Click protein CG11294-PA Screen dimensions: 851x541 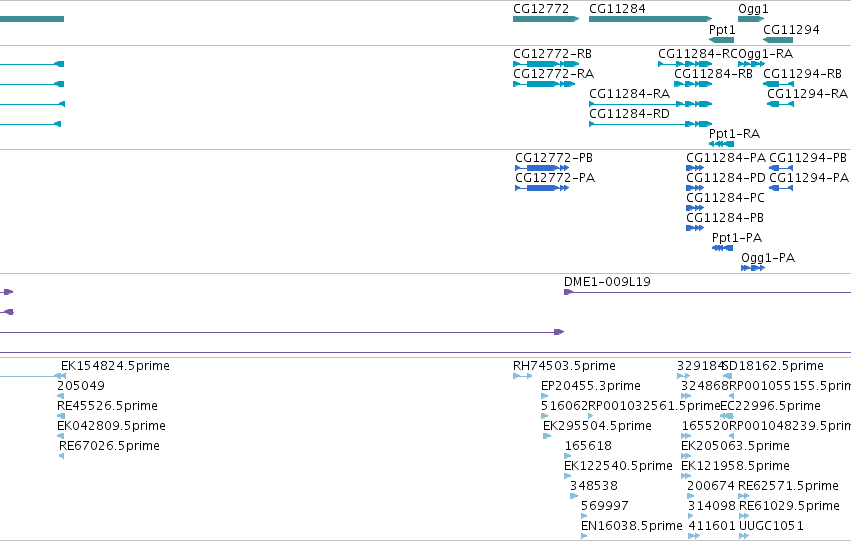pos(781,188)
